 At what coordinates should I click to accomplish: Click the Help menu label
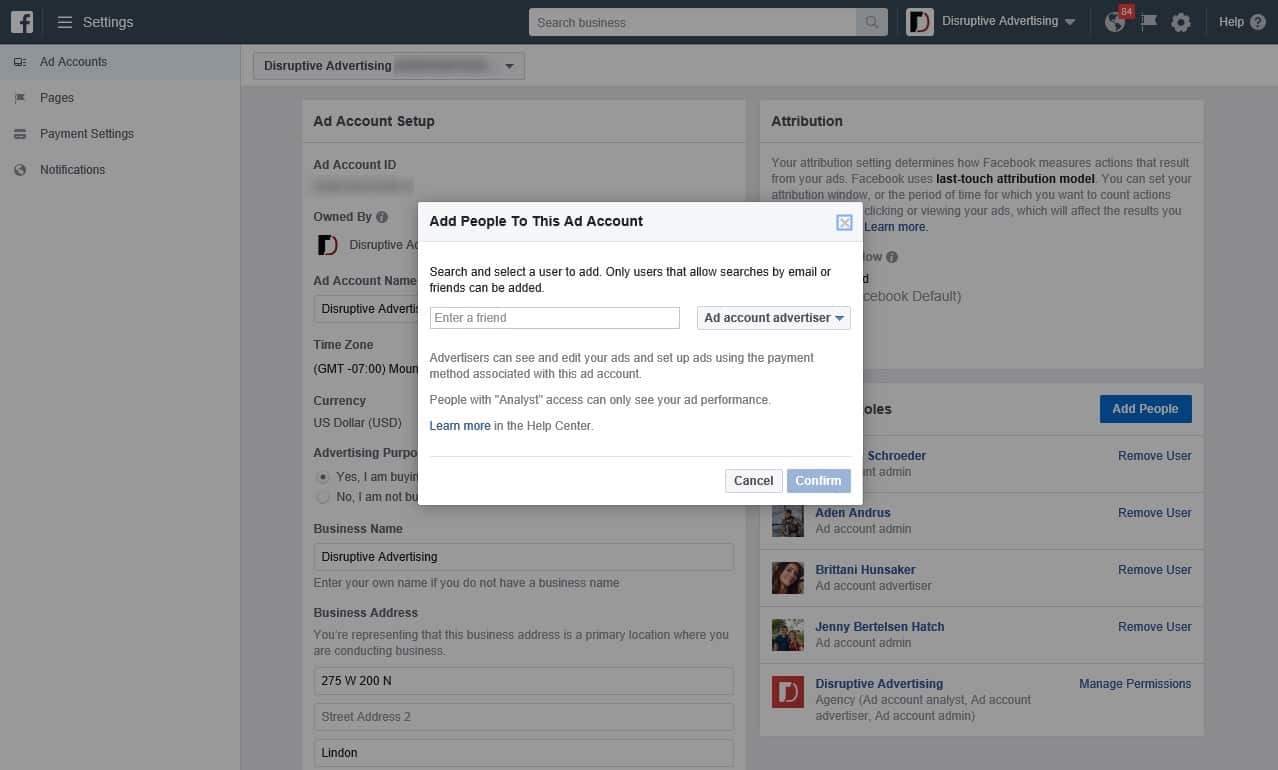click(1231, 22)
